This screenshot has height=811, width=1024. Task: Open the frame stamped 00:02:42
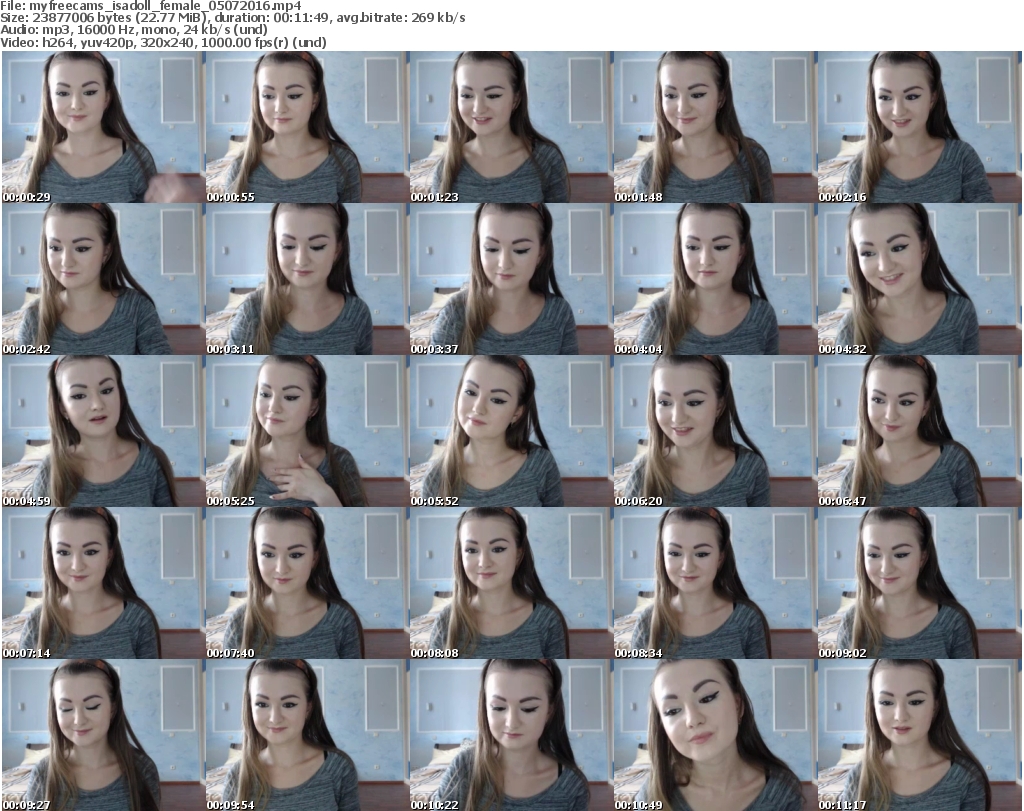click(x=103, y=279)
